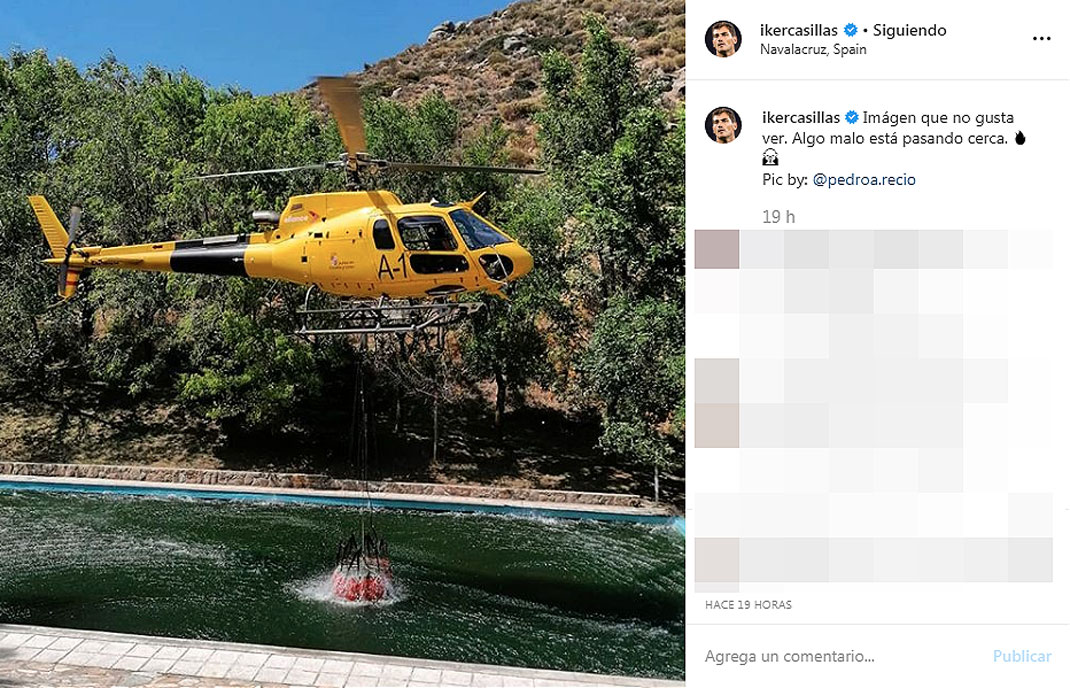Click the 19 h caption timestamp
Viewport: 1070px width, 688px height.
(x=779, y=217)
